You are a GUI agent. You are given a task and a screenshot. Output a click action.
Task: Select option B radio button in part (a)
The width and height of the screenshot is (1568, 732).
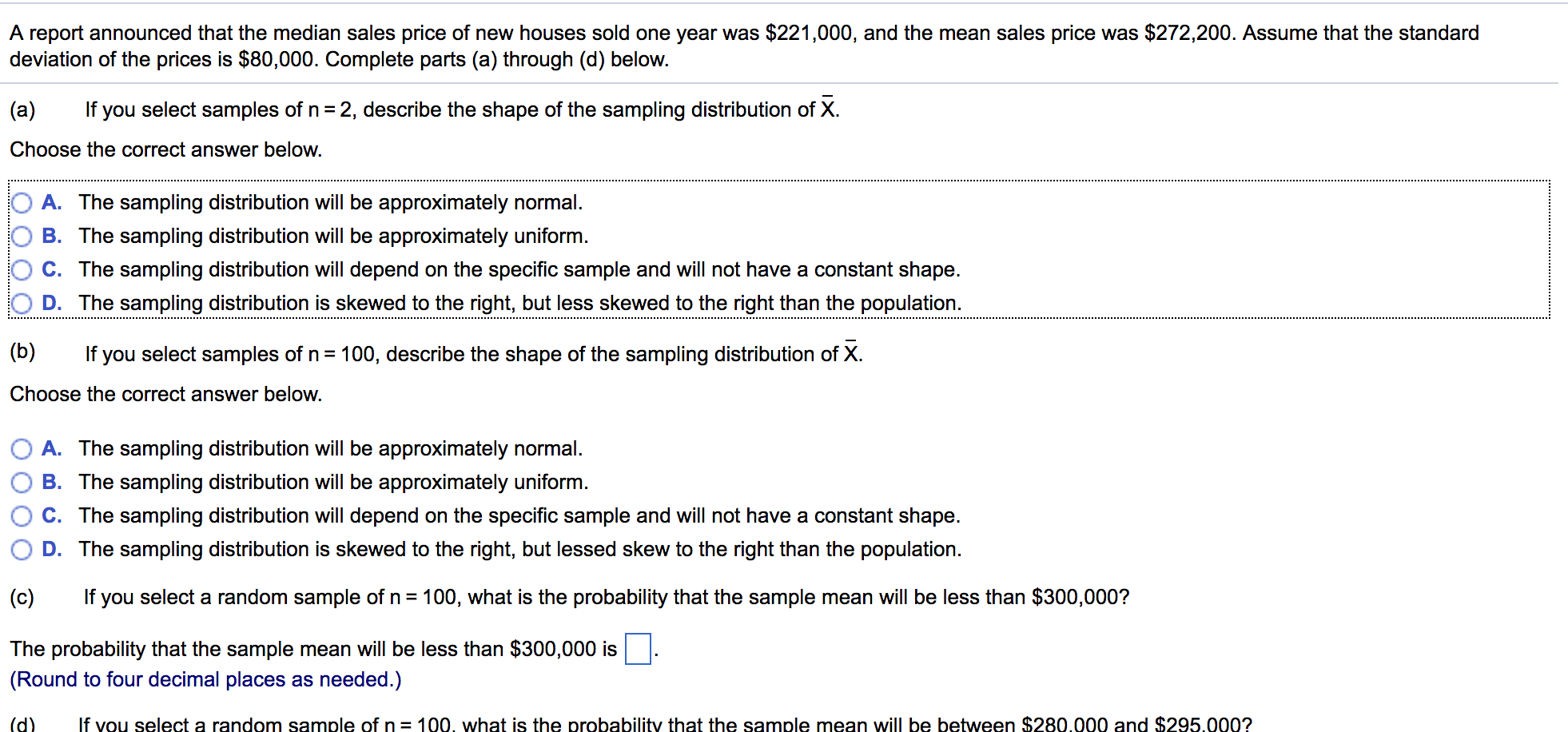22,237
